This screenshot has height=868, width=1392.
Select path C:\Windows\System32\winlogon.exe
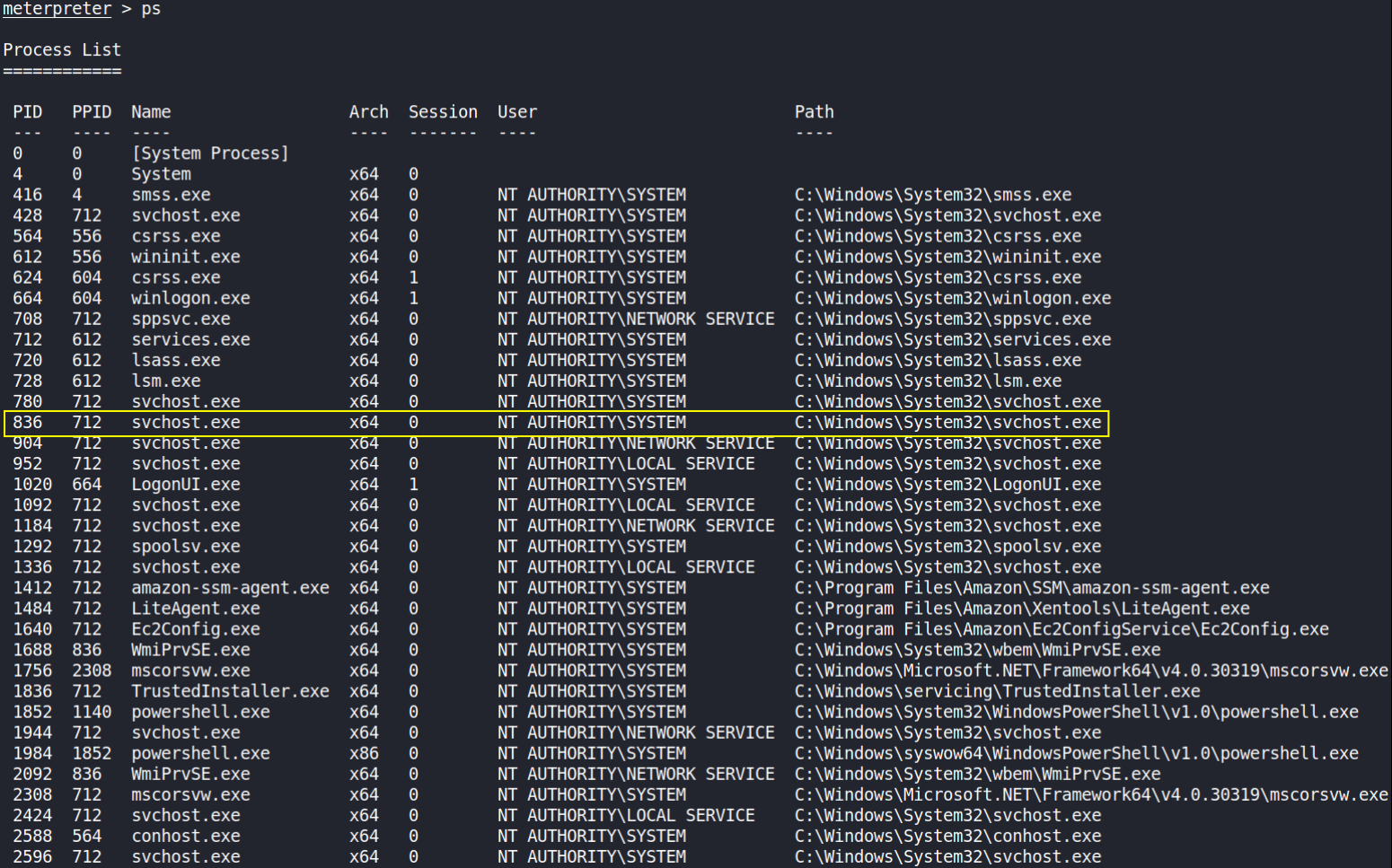point(952,298)
